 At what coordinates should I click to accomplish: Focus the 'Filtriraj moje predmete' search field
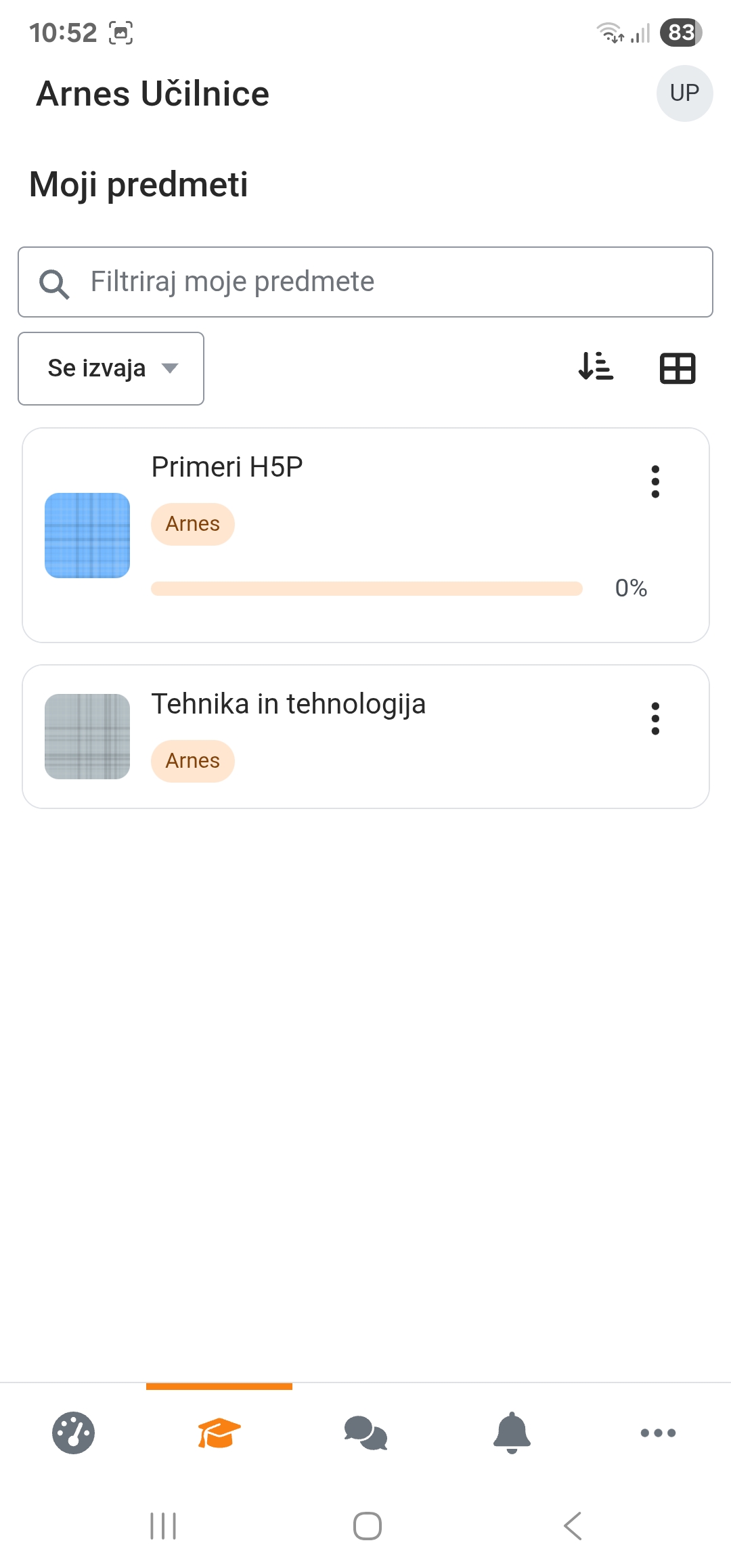[399, 282]
